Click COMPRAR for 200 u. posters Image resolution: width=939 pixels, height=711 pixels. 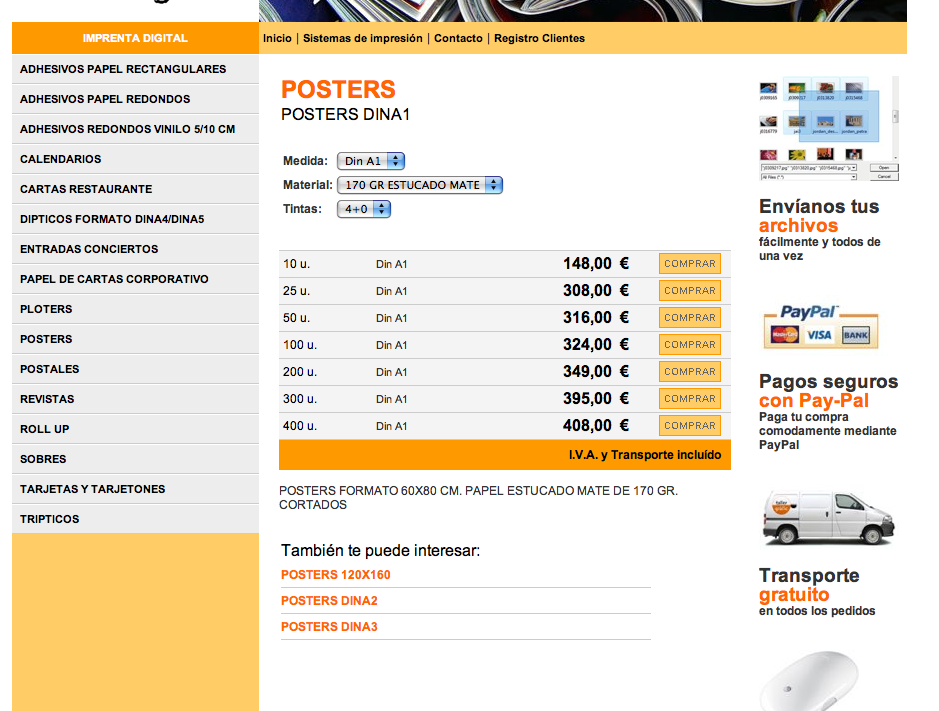689,371
